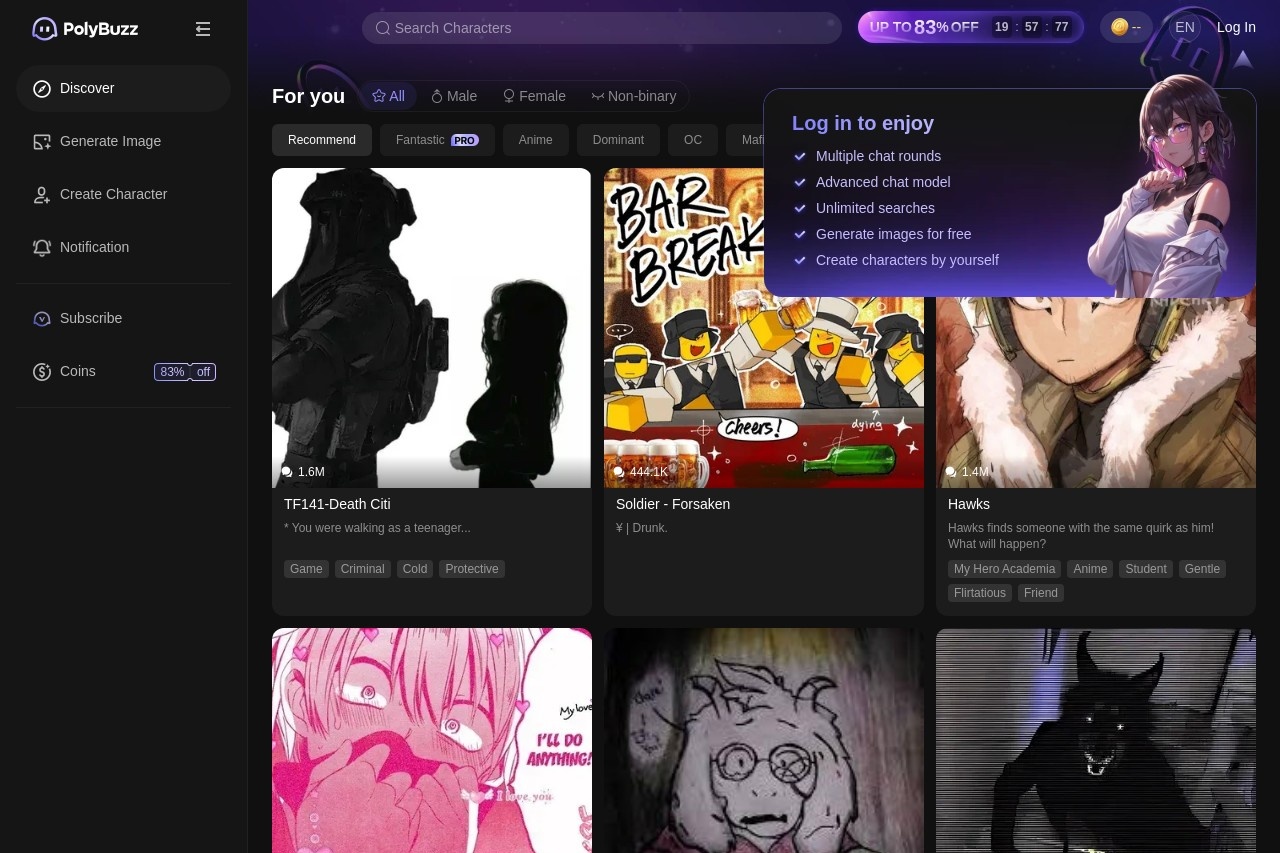
Task: Click the TF141-Death Citi title
Action: [337, 504]
